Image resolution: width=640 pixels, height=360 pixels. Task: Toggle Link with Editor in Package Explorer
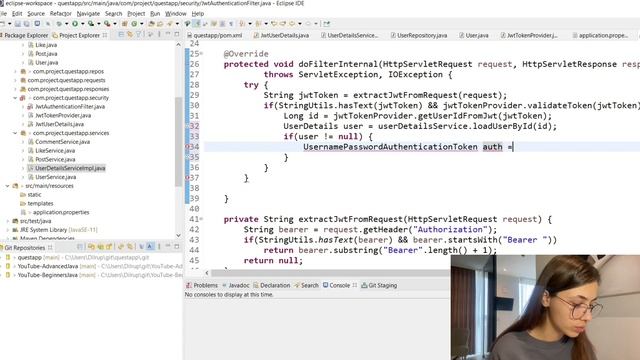[129, 35]
